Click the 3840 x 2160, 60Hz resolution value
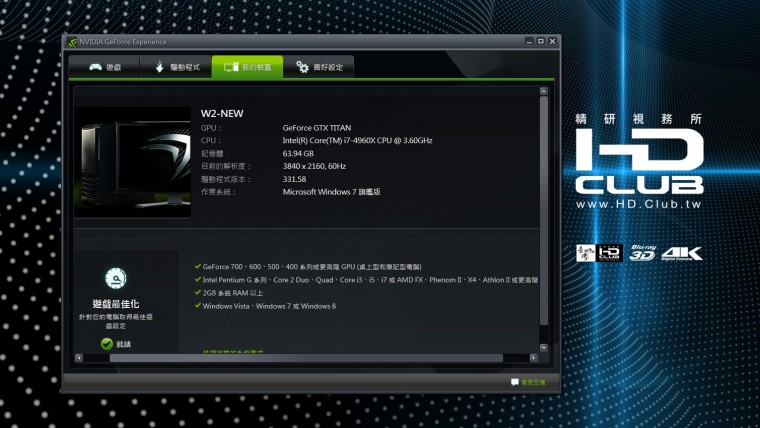This screenshot has height=428, width=760. pos(314,166)
